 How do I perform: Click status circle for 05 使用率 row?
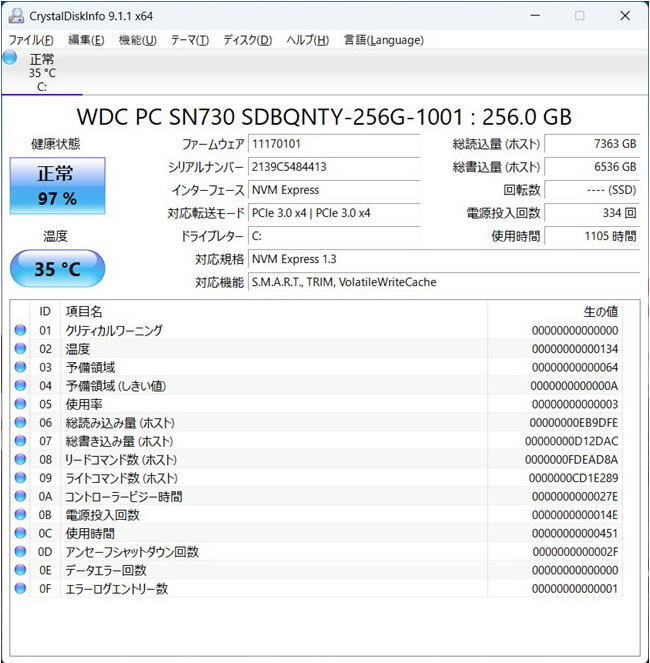click(20, 404)
